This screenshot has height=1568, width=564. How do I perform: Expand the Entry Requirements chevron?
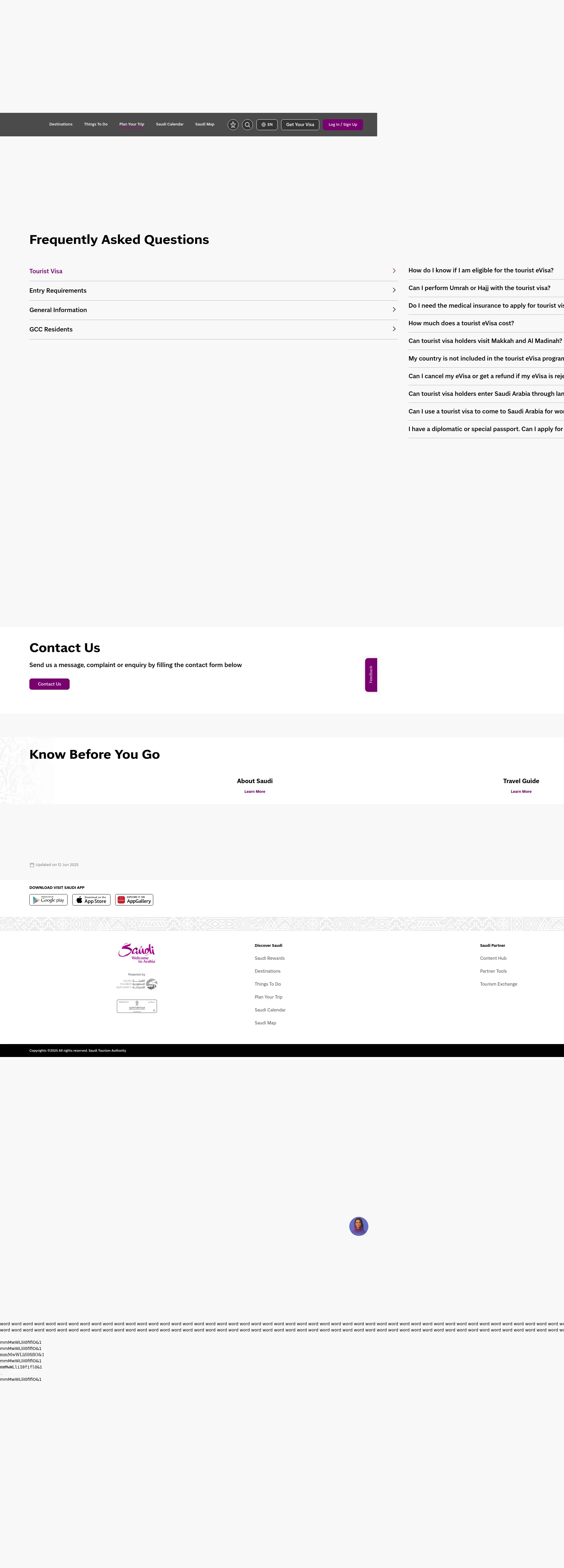pyautogui.click(x=394, y=290)
